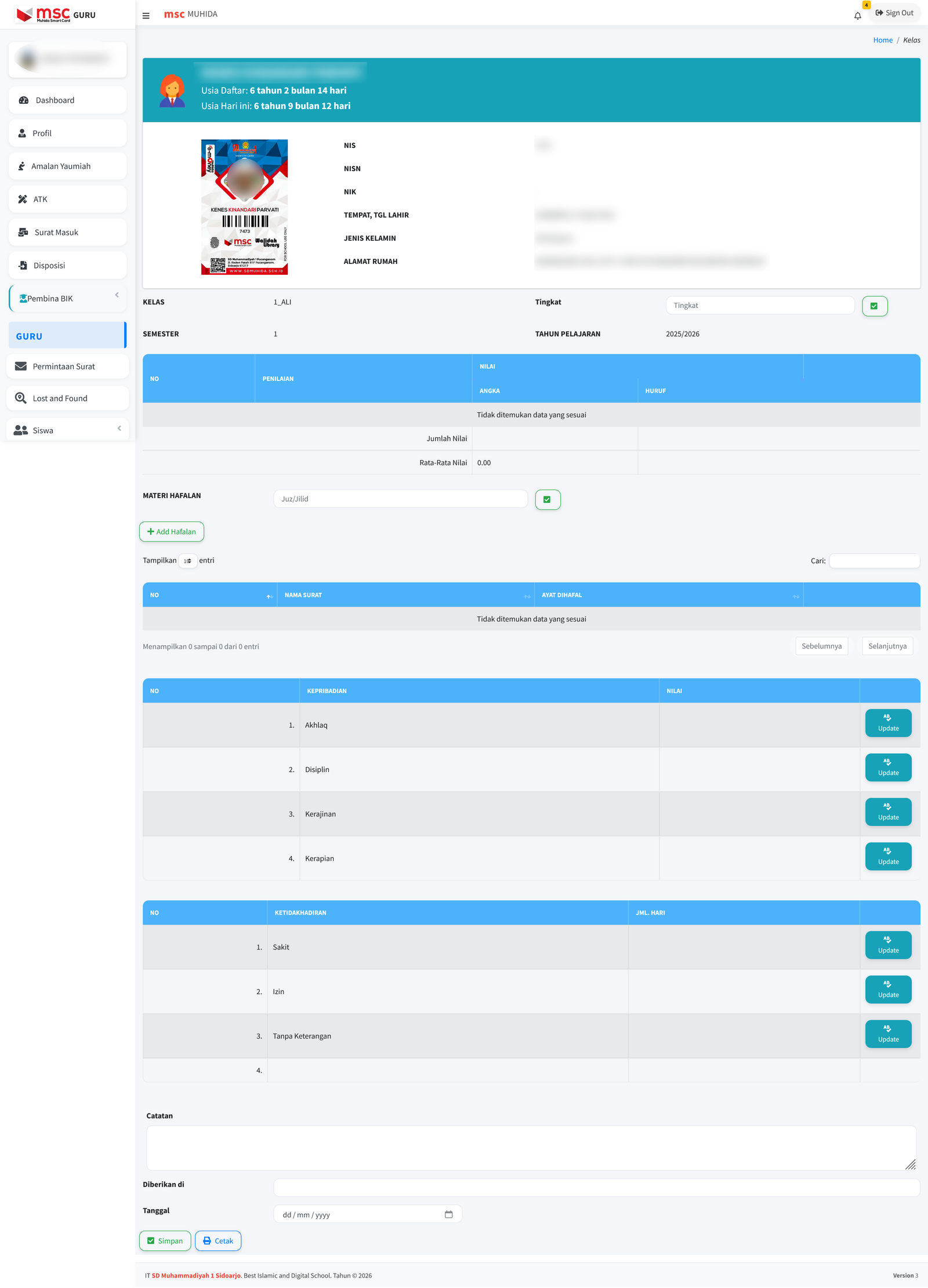The width and height of the screenshot is (928, 1288).
Task: Open the Tanggal date picker
Action: pyautogui.click(x=449, y=1214)
